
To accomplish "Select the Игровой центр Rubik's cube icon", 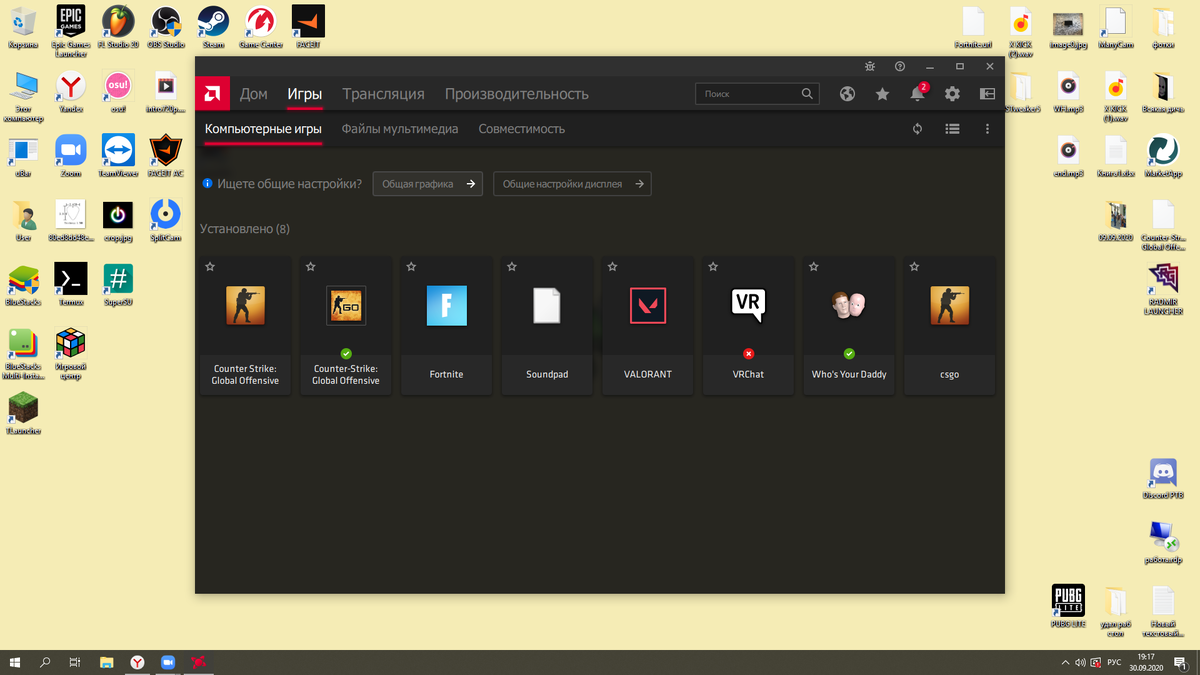I will tap(71, 354).
